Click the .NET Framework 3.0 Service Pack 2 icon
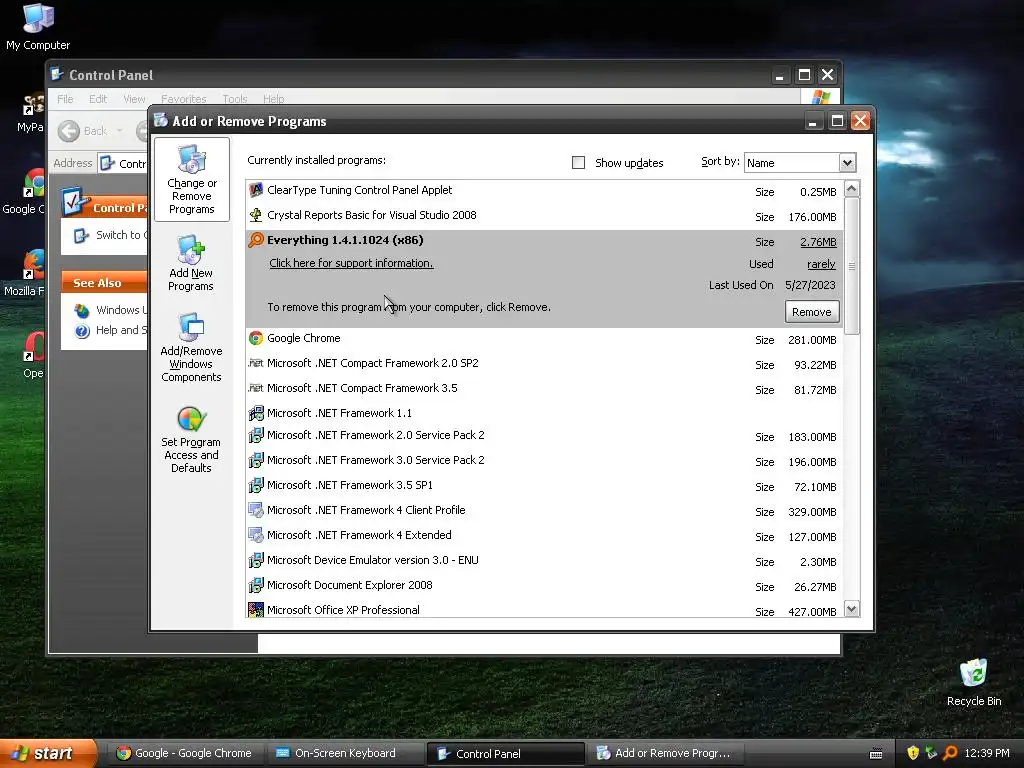The height and width of the screenshot is (768, 1024). 256,460
